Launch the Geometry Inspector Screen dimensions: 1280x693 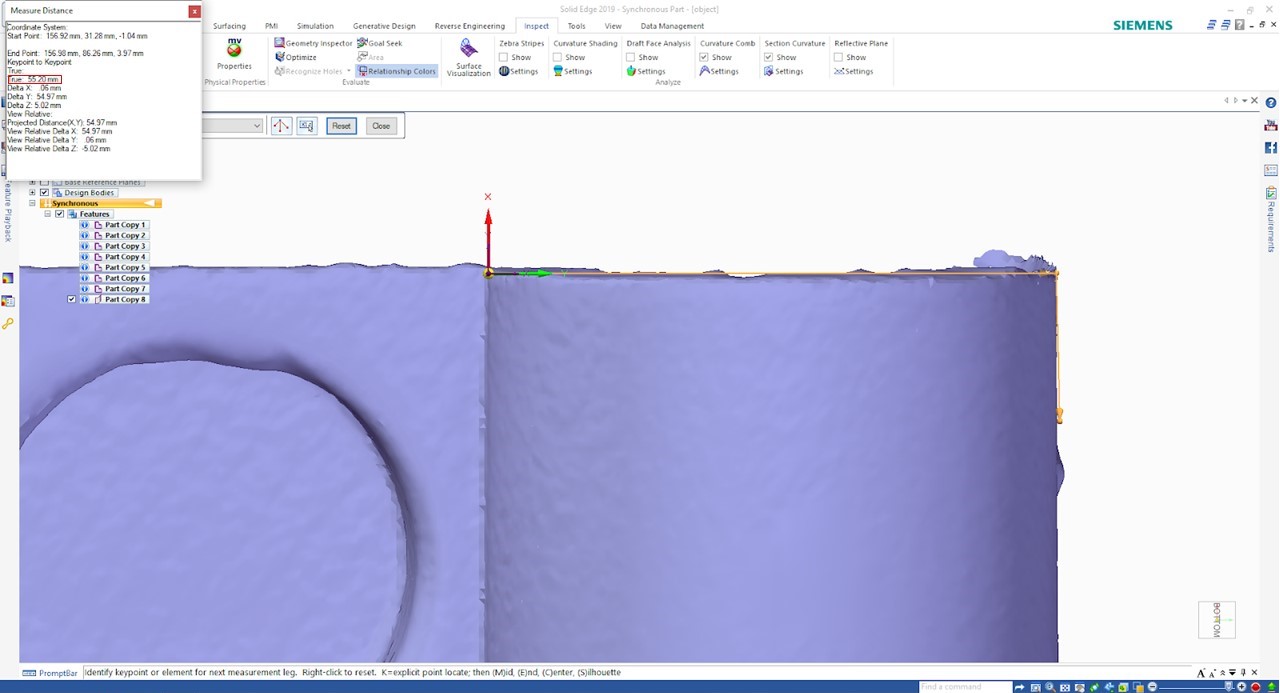pos(313,43)
